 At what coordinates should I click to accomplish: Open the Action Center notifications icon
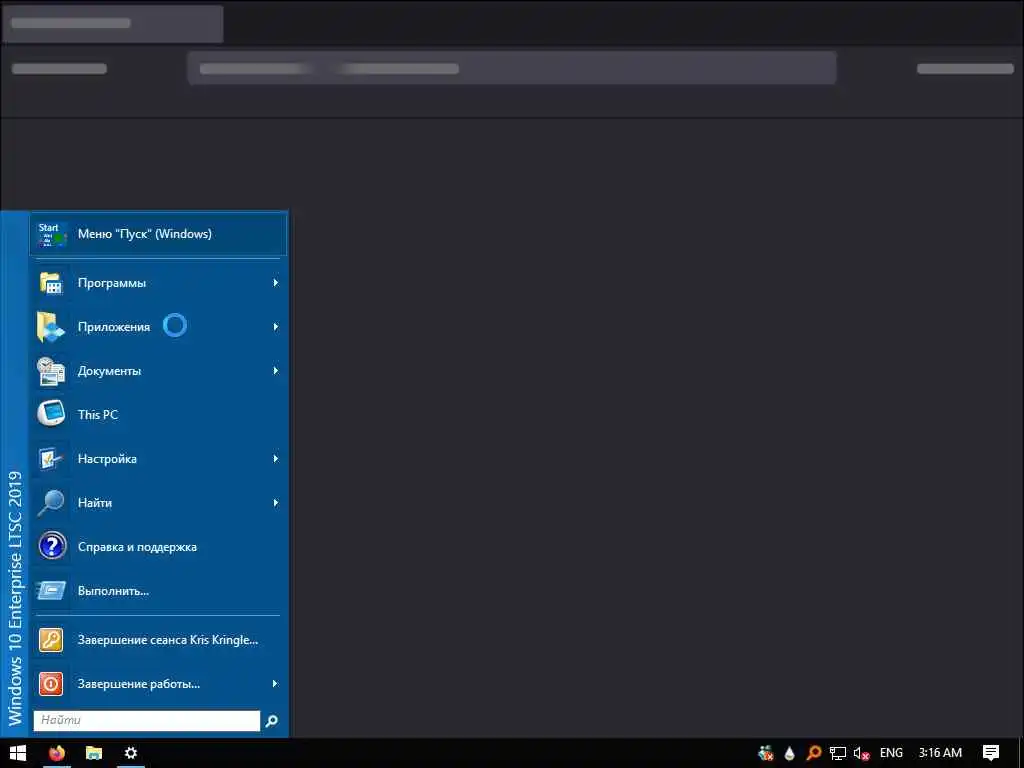tap(991, 753)
